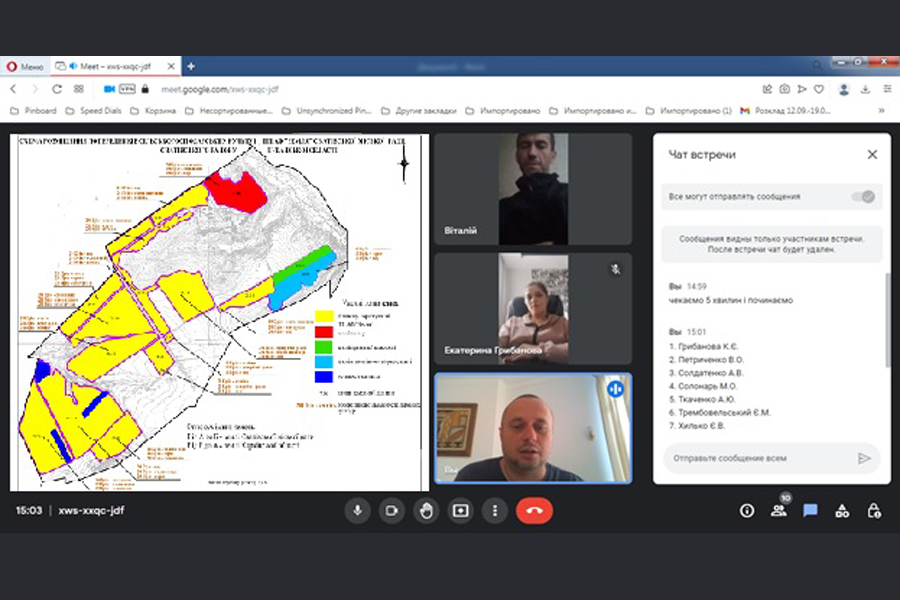The height and width of the screenshot is (600, 900).
Task: Open the Pinboard bookmarks folder
Action: [x=34, y=111]
